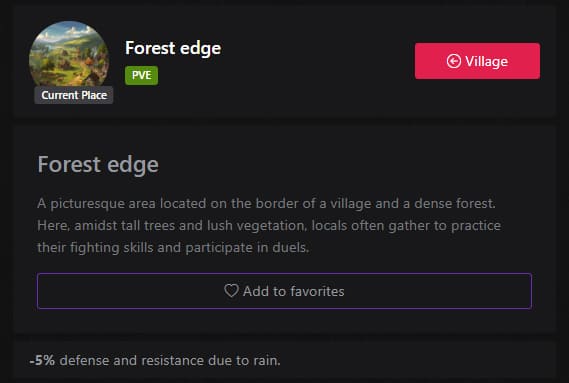Click the bold -5% value in rain notice

click(42, 360)
